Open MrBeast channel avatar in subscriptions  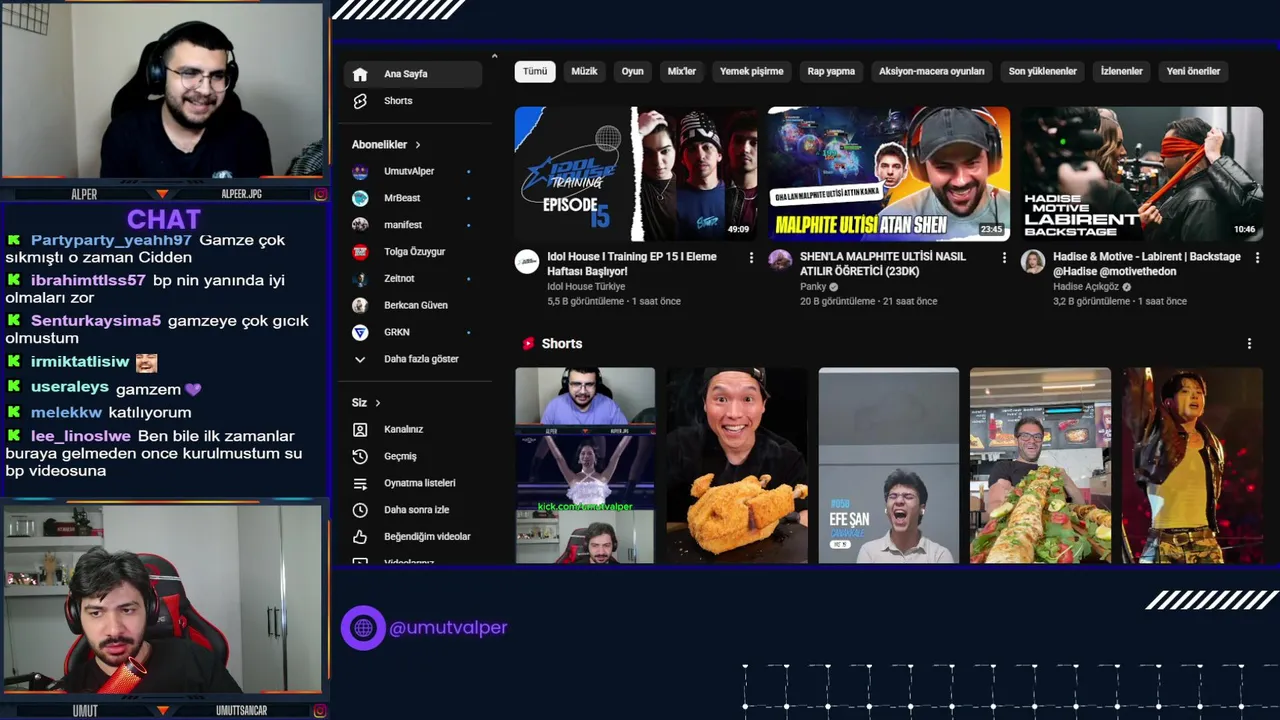(x=360, y=198)
